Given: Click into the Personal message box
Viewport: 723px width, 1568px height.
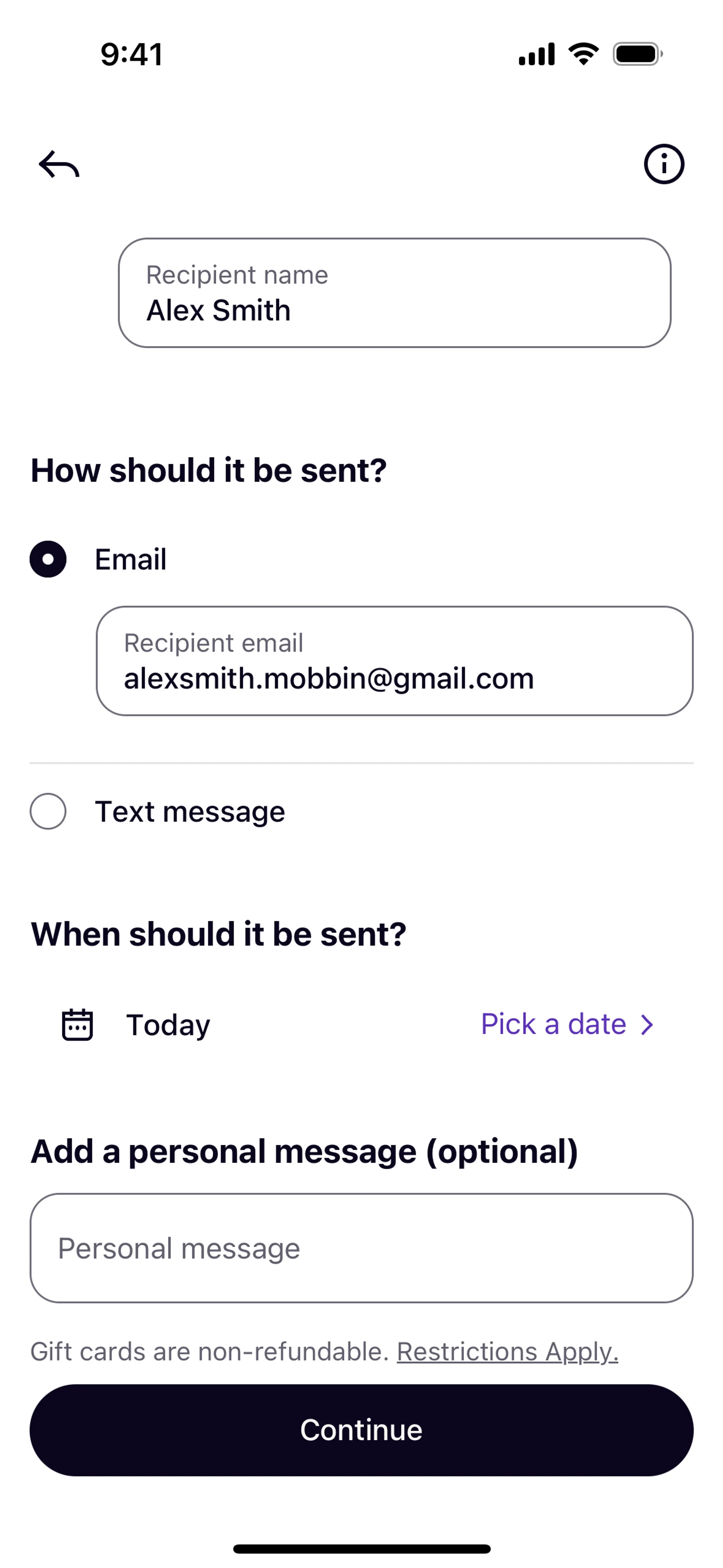Looking at the screenshot, I should (361, 1248).
